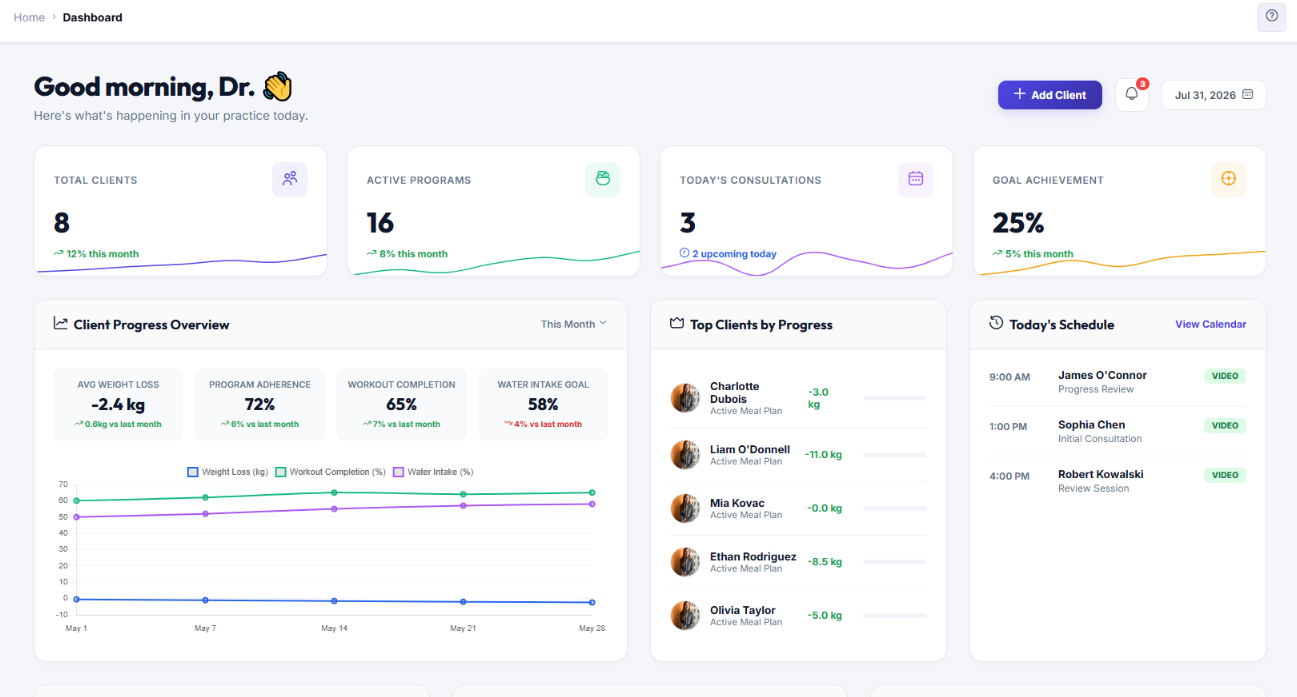Click the 4% vs last month red indicator
Image resolution: width=1297 pixels, height=697 pixels.
(543, 424)
